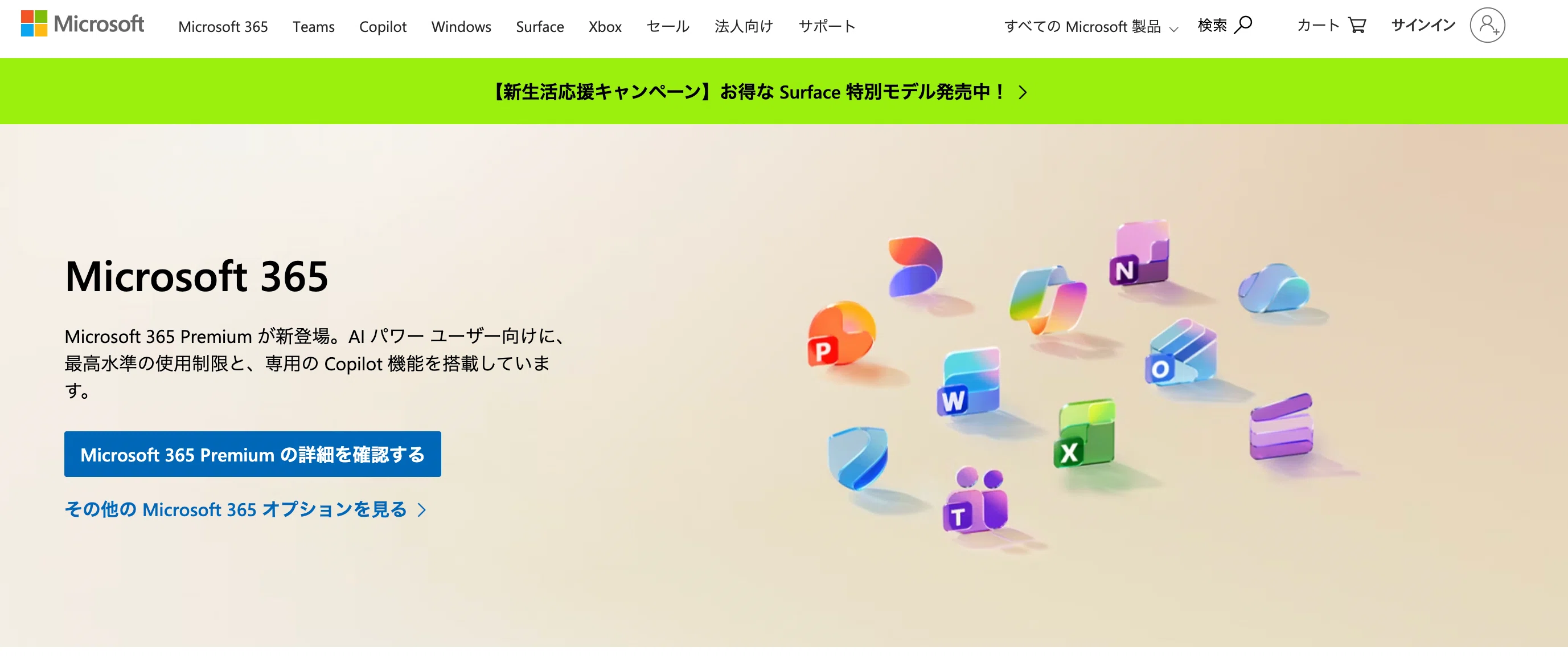Screen dimensions: 1568x670
Task: Open 法人向け nav menu item
Action: click(x=744, y=26)
